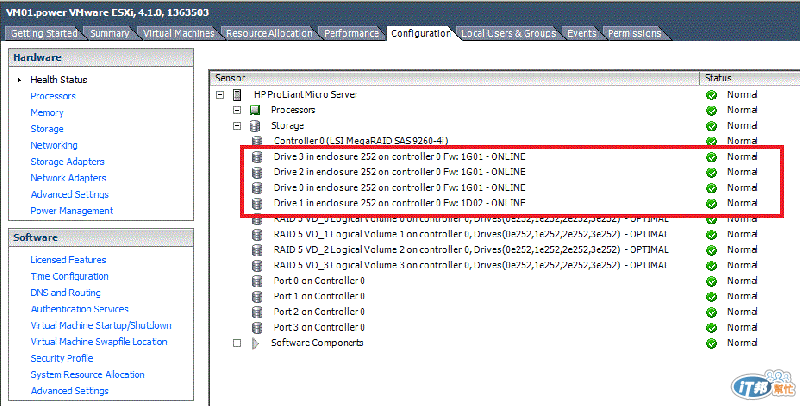Click the RAID 5 VD_3 disk icon
Viewport: 800px width, 406px height.
(257, 265)
